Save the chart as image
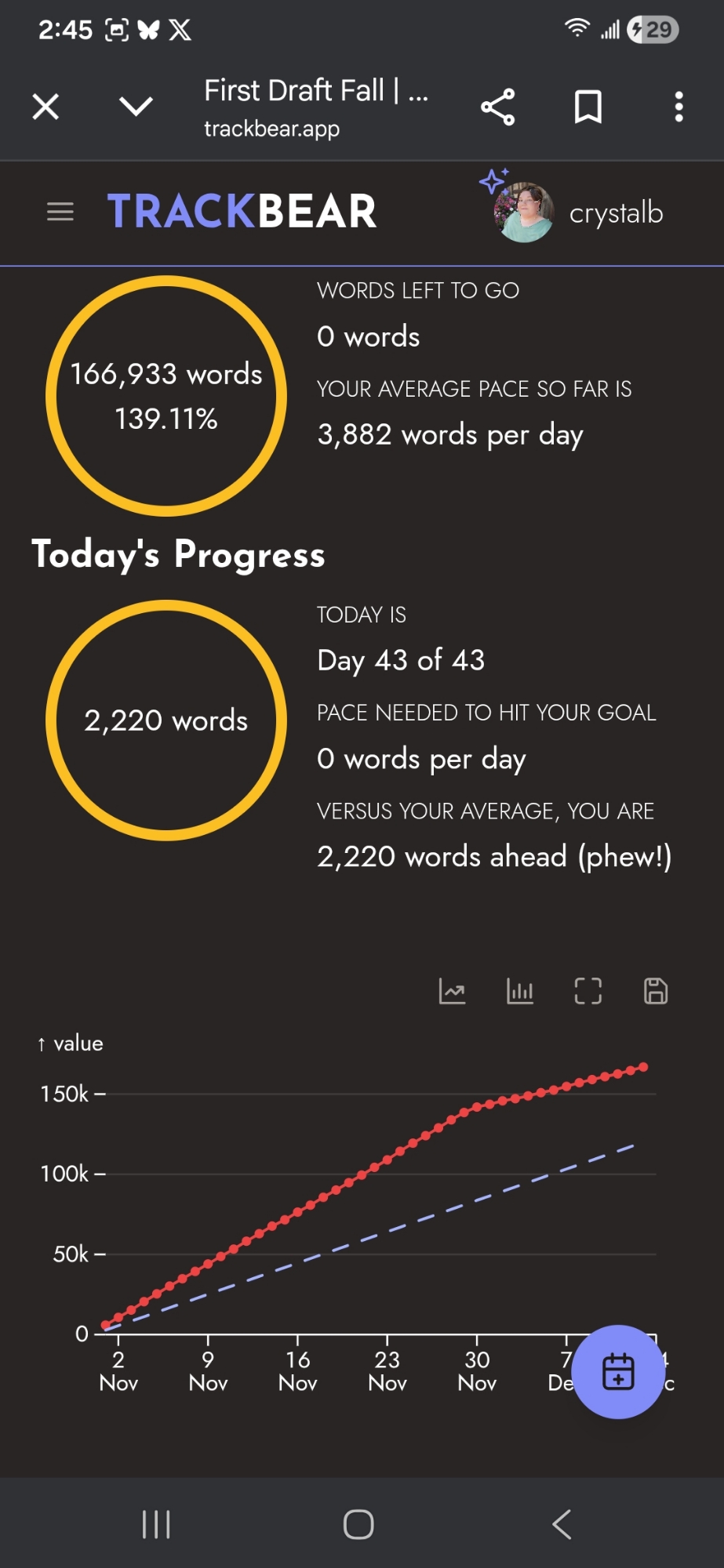The width and height of the screenshot is (724, 1568). [656, 991]
